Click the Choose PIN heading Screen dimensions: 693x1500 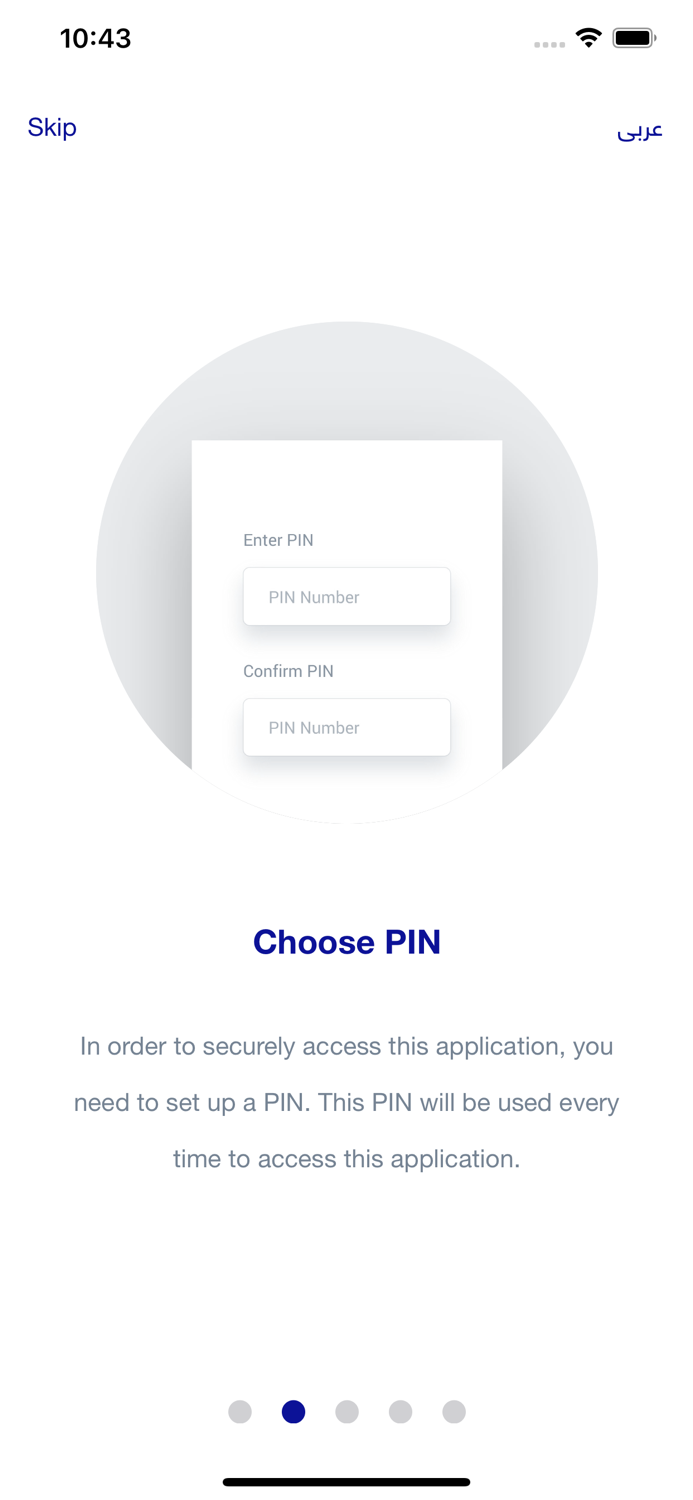(x=346, y=941)
